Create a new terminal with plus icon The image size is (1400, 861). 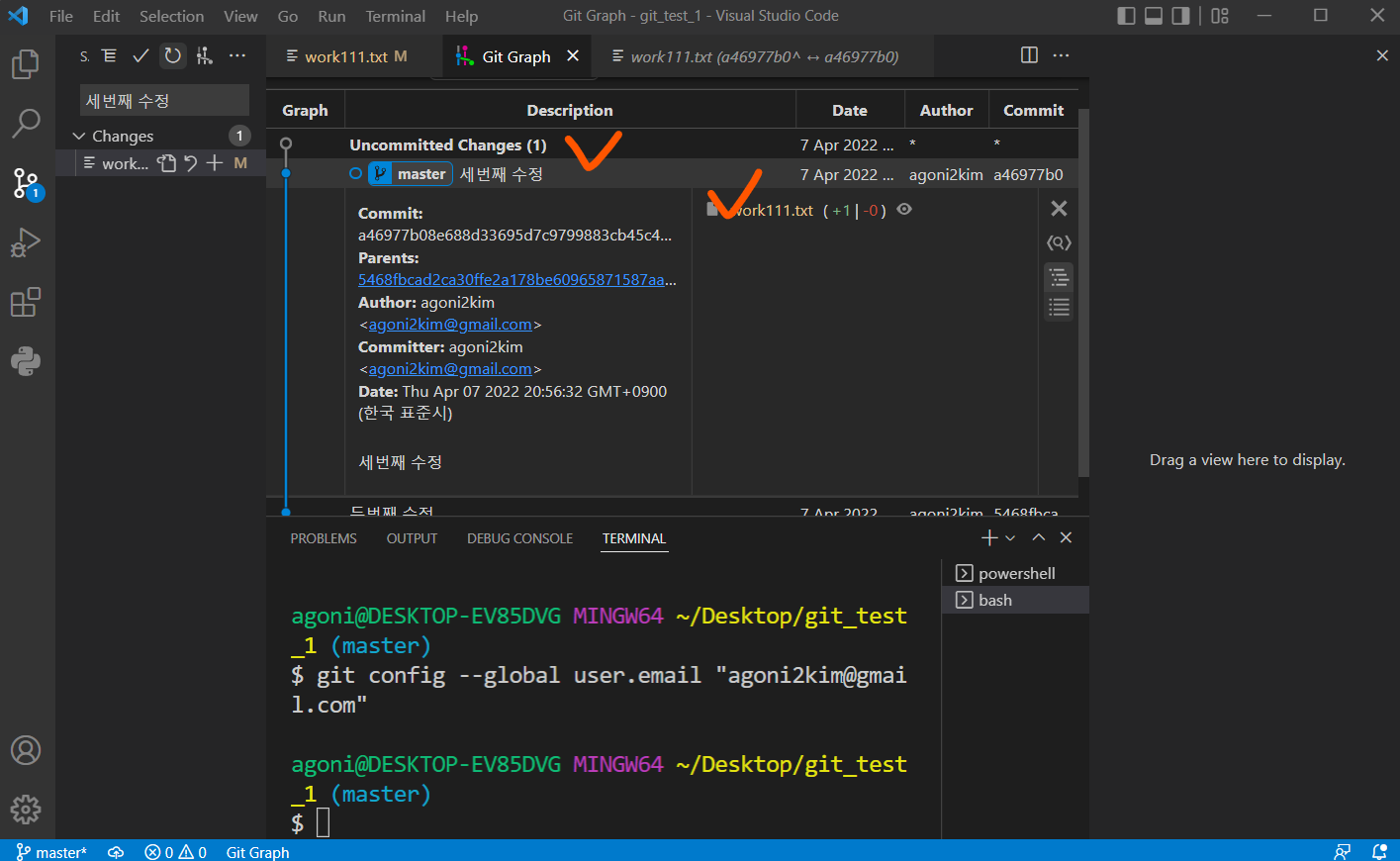[989, 537]
